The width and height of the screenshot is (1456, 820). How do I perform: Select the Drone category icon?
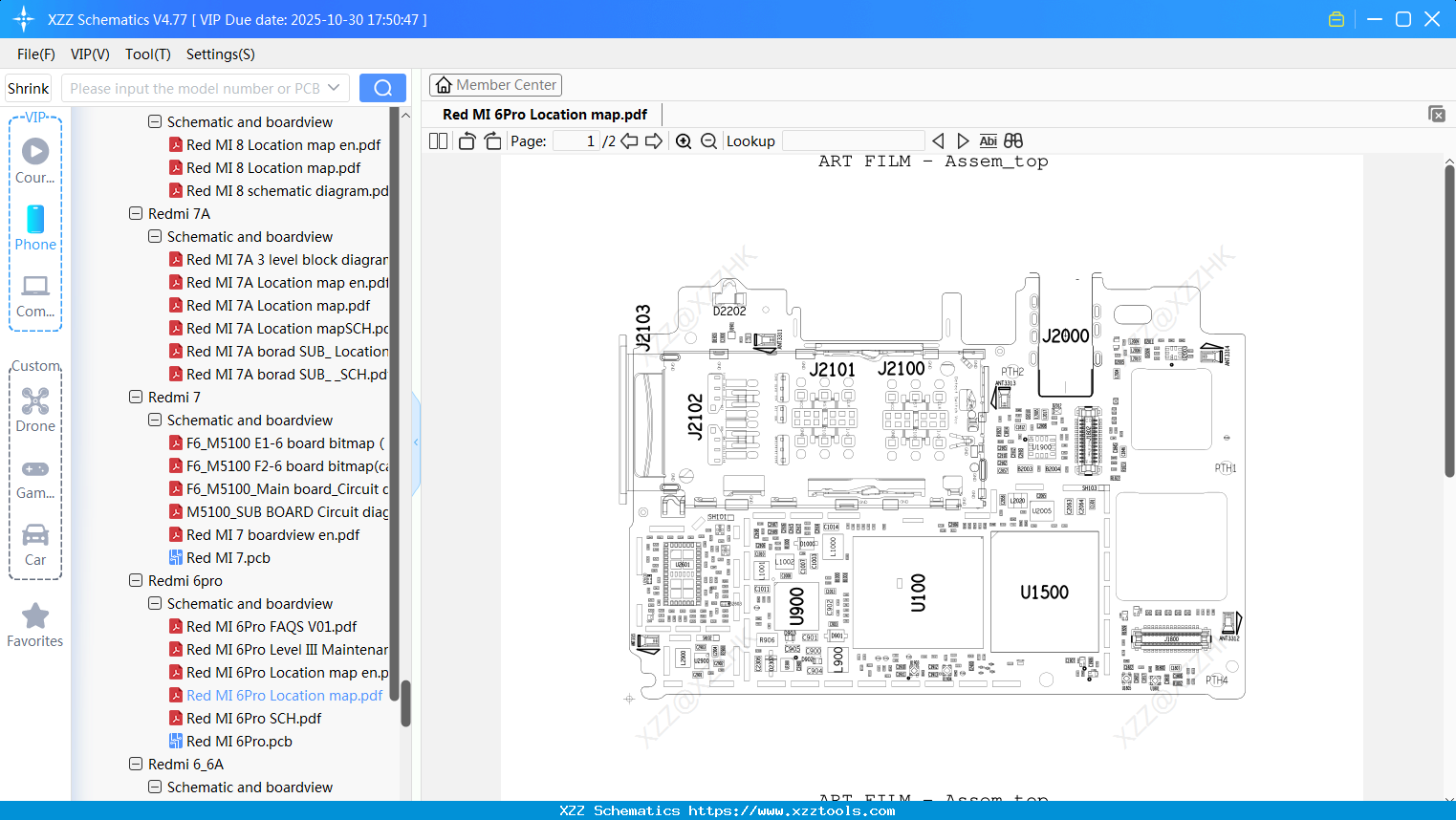click(34, 409)
